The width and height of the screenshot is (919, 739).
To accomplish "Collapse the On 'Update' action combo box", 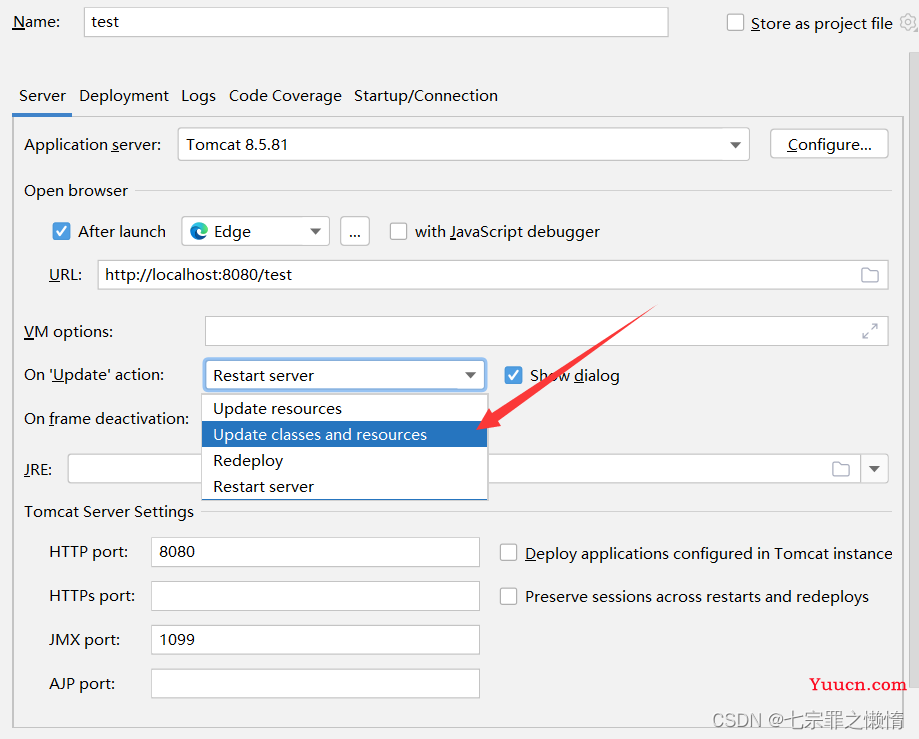I will tap(345, 375).
